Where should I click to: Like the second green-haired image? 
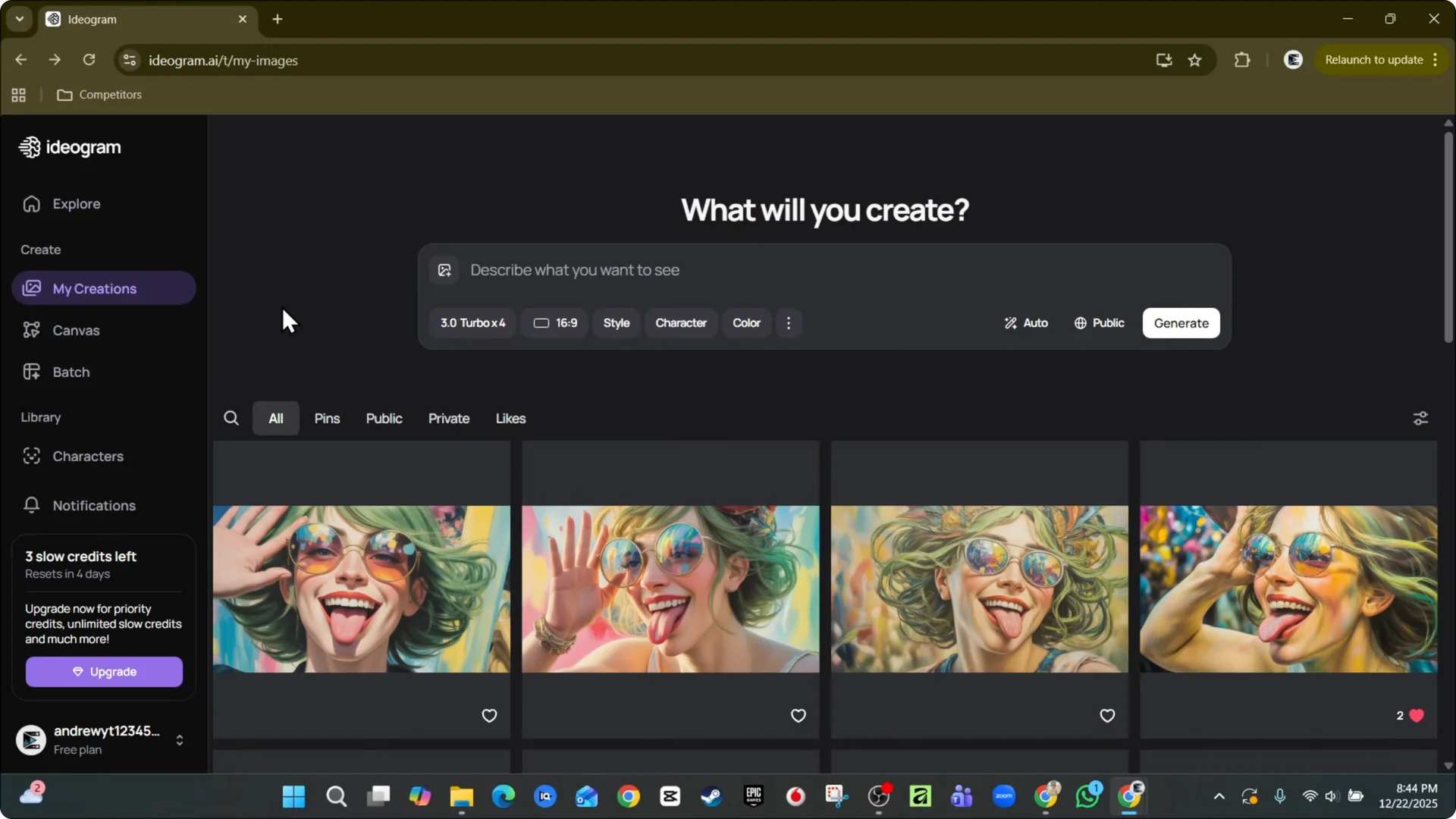(797, 715)
